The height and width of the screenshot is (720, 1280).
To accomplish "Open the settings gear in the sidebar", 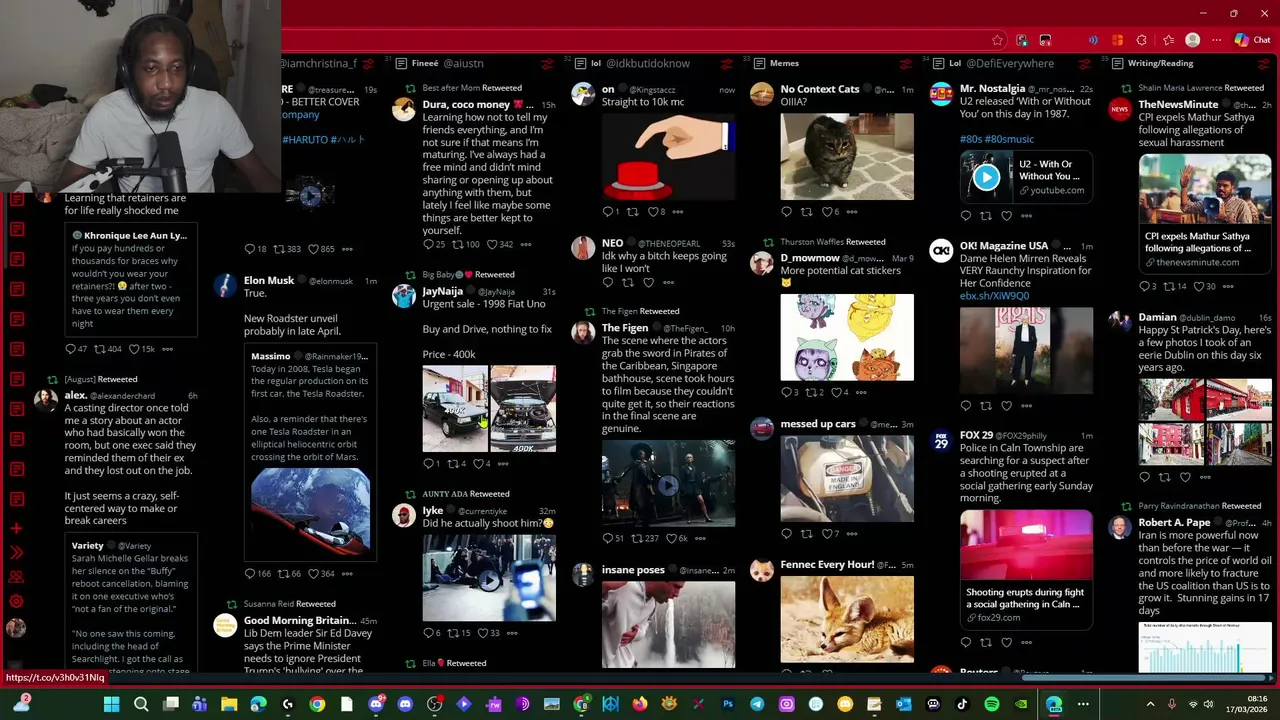I will (16, 601).
